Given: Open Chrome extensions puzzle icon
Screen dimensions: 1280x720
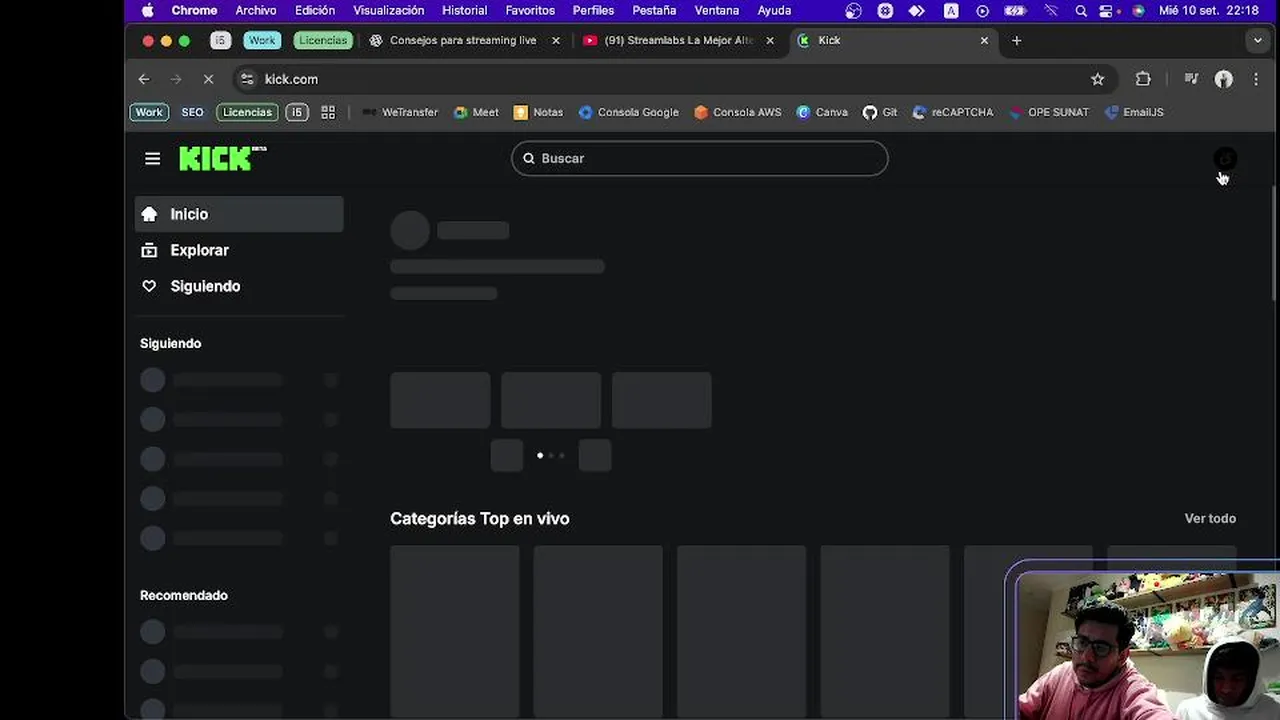Looking at the screenshot, I should pos(1143,79).
